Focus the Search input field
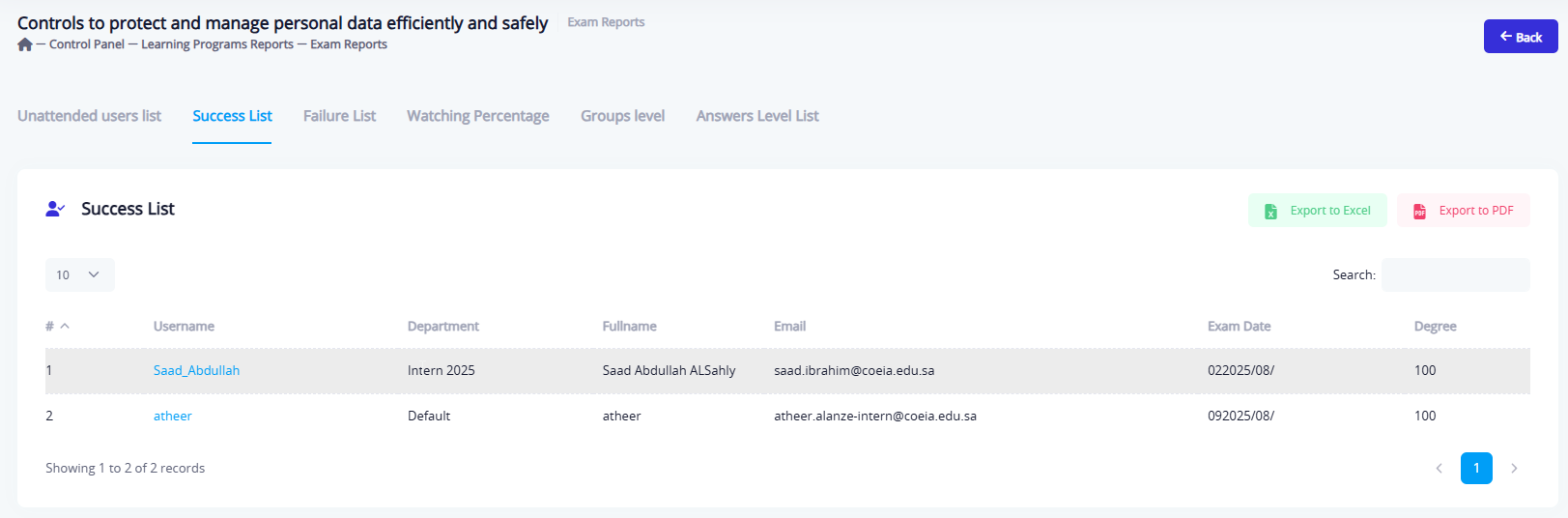The height and width of the screenshot is (518, 1568). tap(1456, 274)
